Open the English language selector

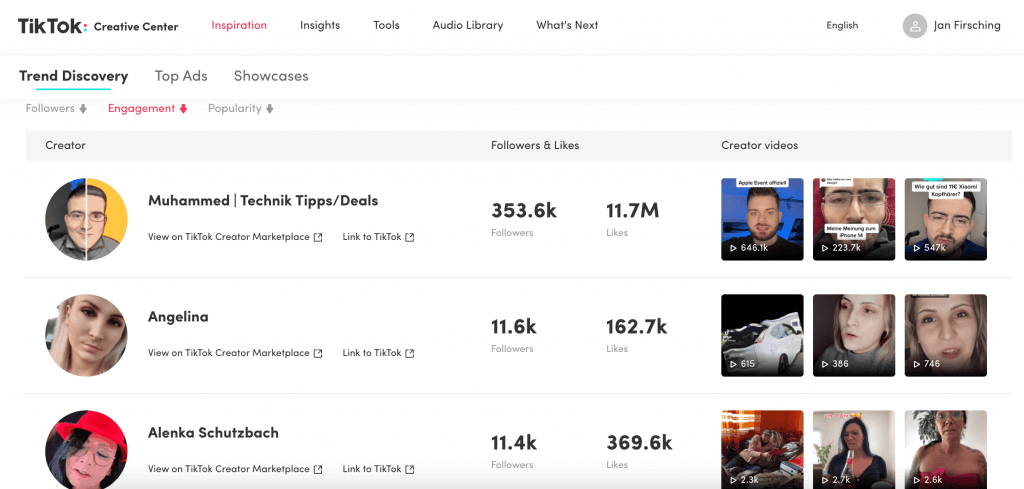click(842, 25)
